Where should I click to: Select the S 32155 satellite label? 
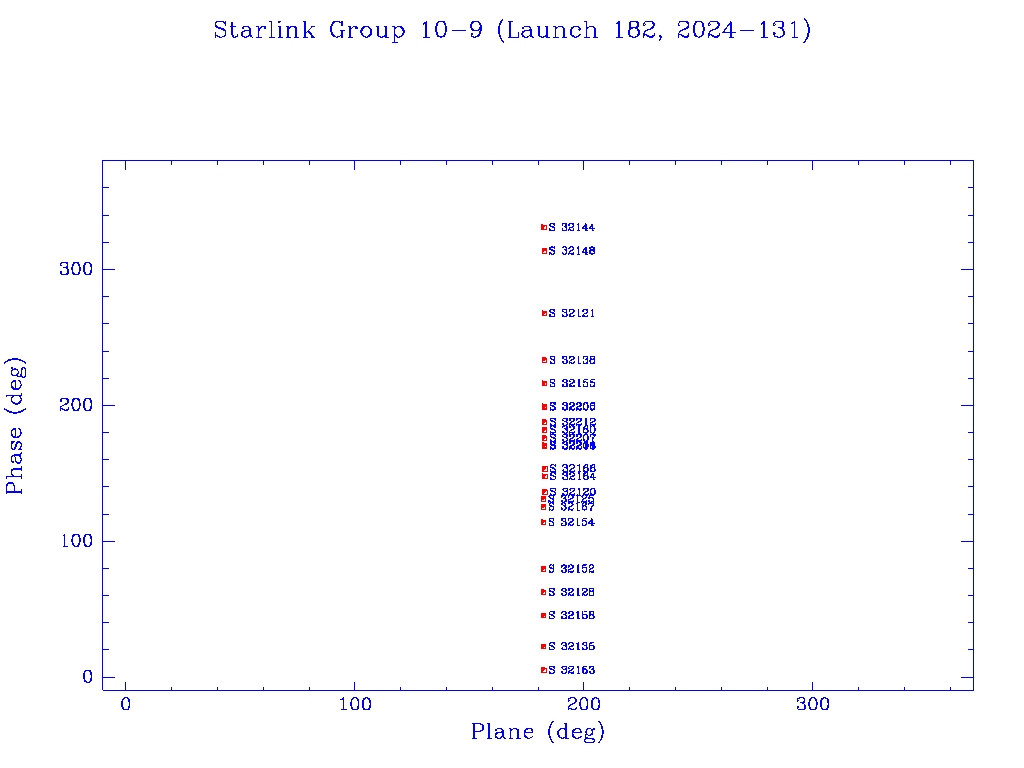(572, 383)
